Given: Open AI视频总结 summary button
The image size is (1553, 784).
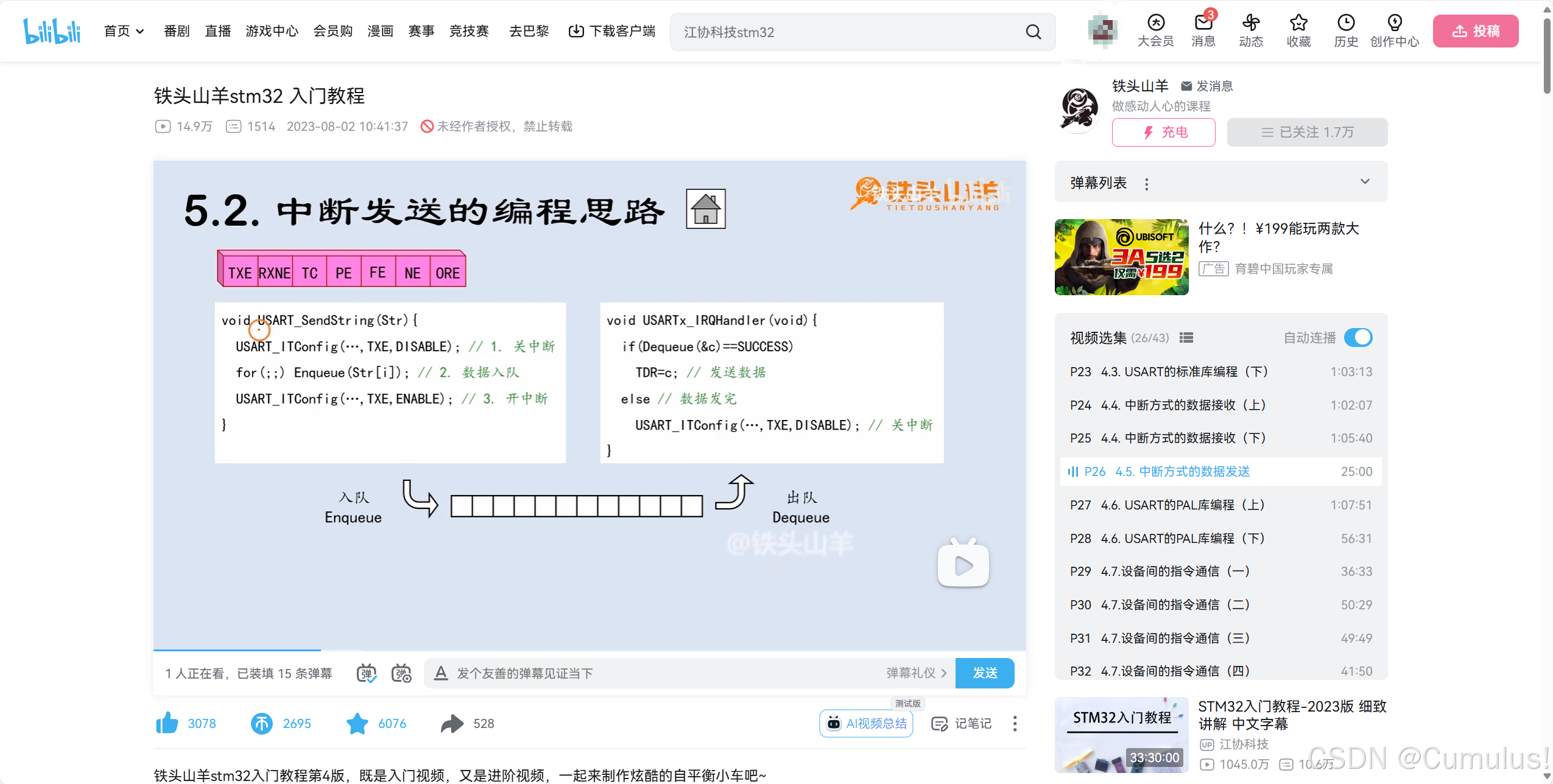Looking at the screenshot, I should [866, 723].
